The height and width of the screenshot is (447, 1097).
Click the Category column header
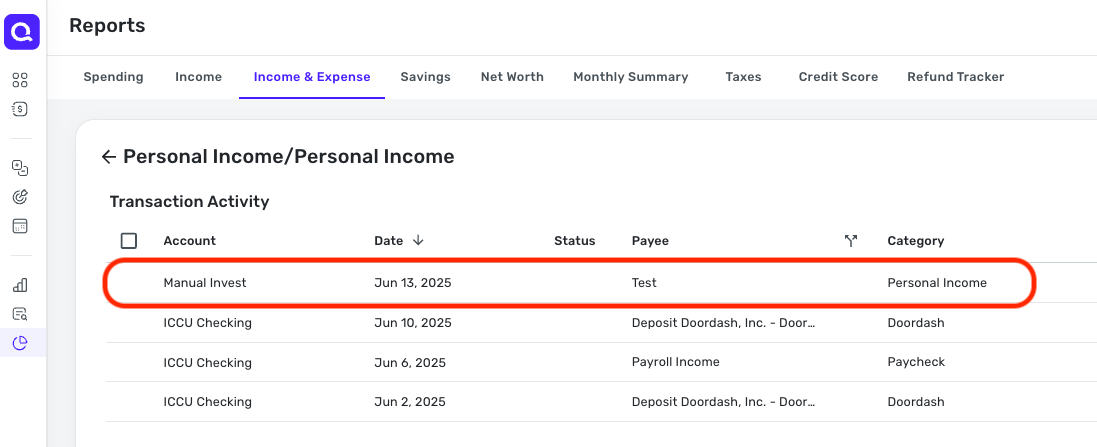(x=916, y=241)
